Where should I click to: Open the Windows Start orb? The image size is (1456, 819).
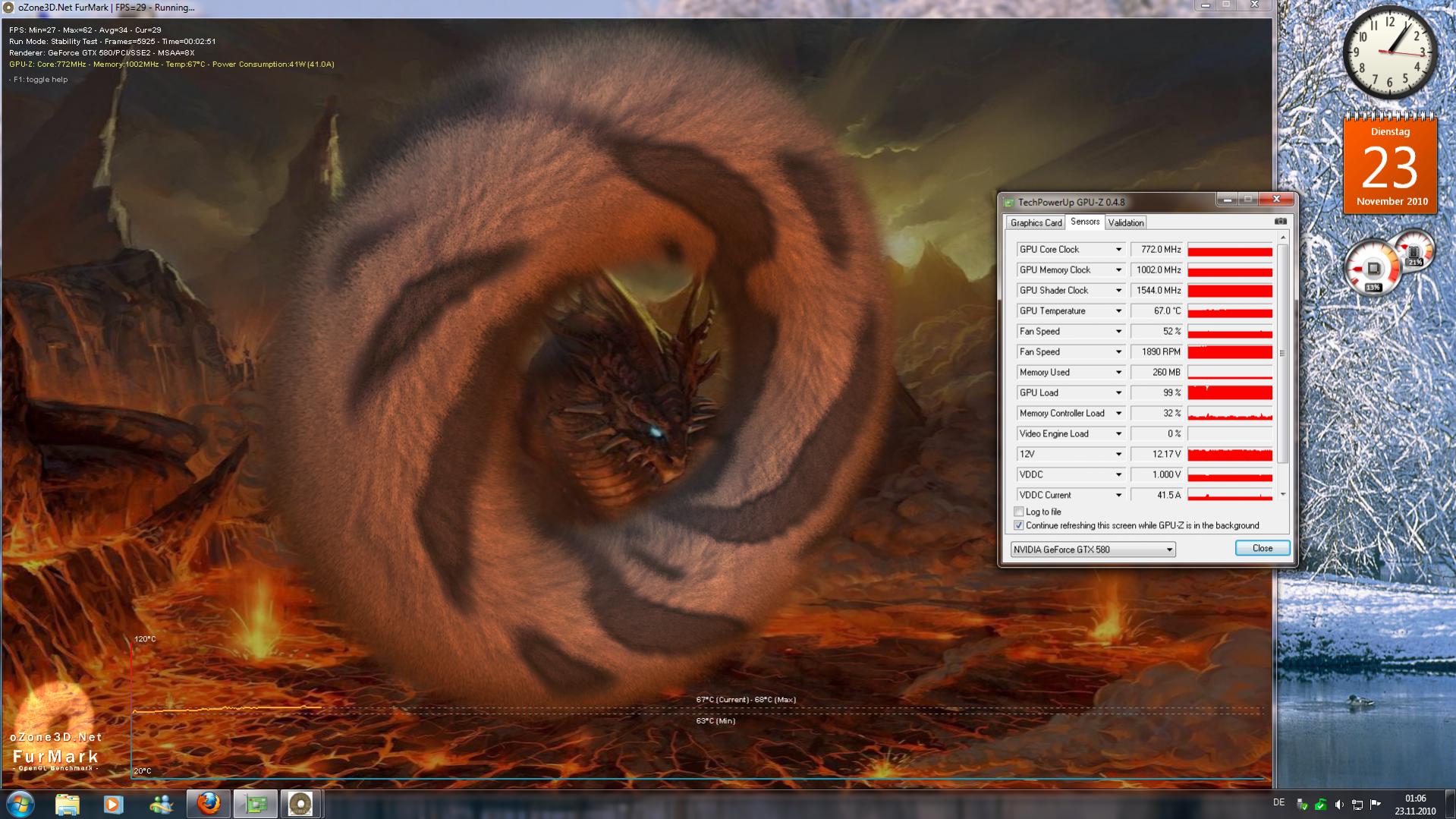point(20,804)
